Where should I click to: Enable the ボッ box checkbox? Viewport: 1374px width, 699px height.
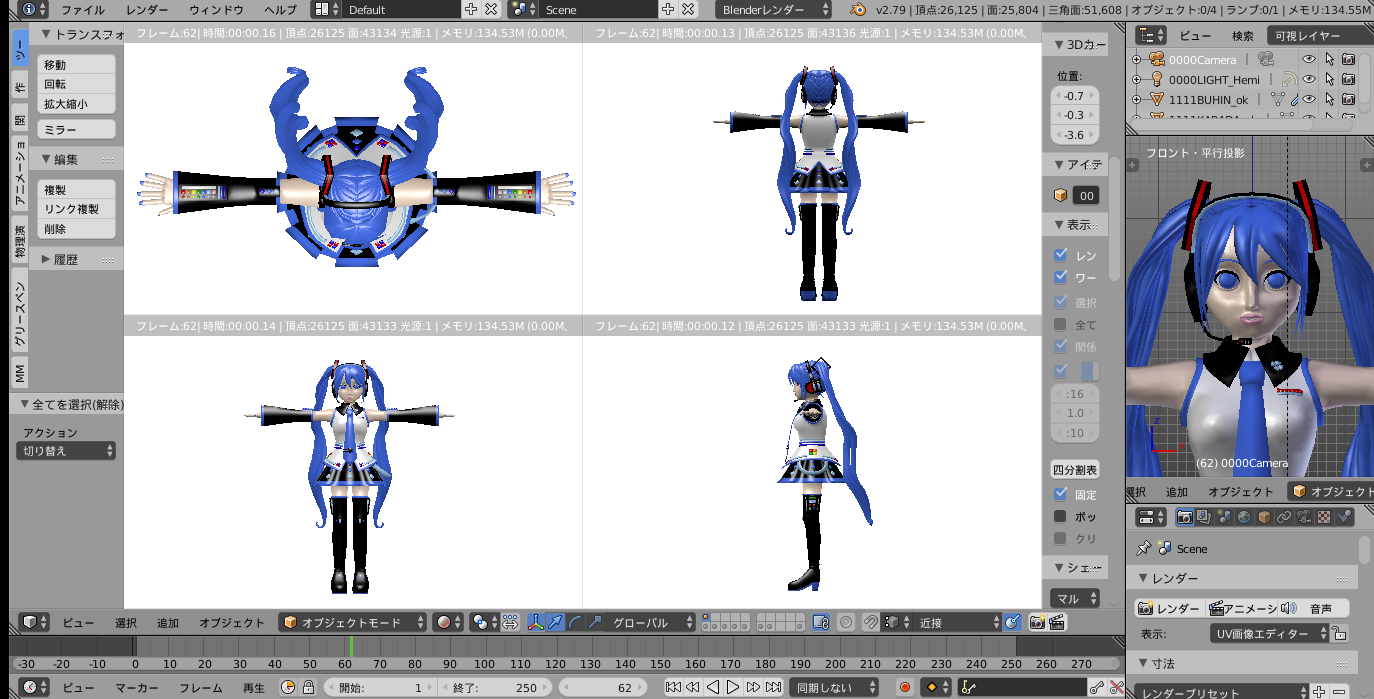[1061, 516]
